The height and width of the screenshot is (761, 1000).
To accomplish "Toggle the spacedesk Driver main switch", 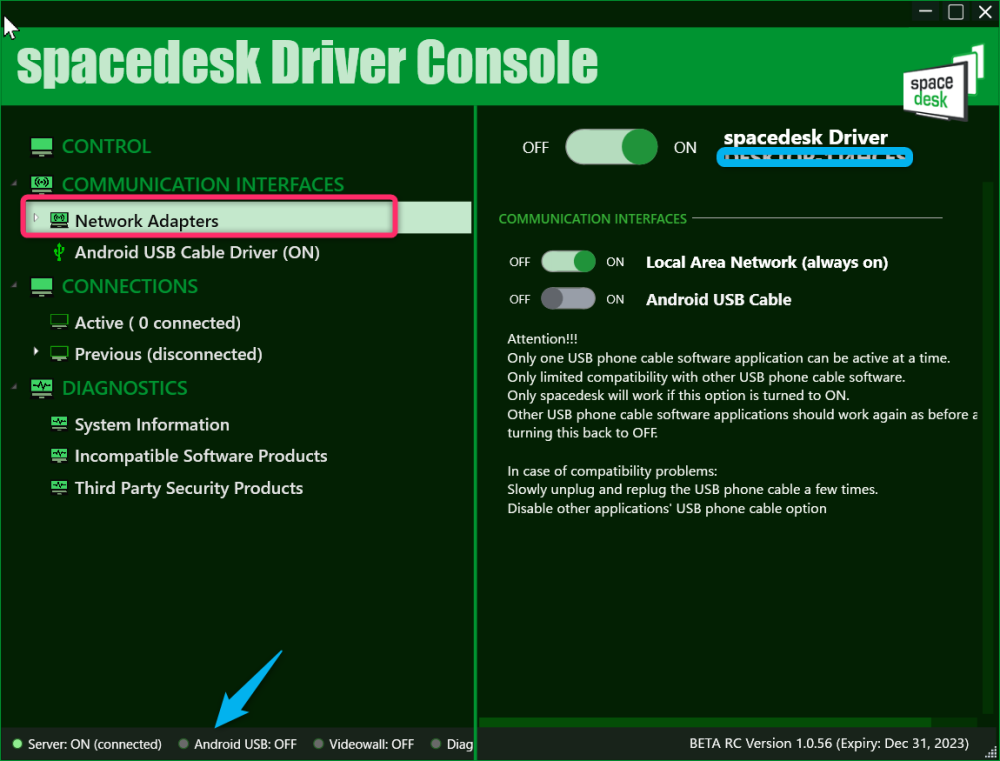I will [611, 147].
